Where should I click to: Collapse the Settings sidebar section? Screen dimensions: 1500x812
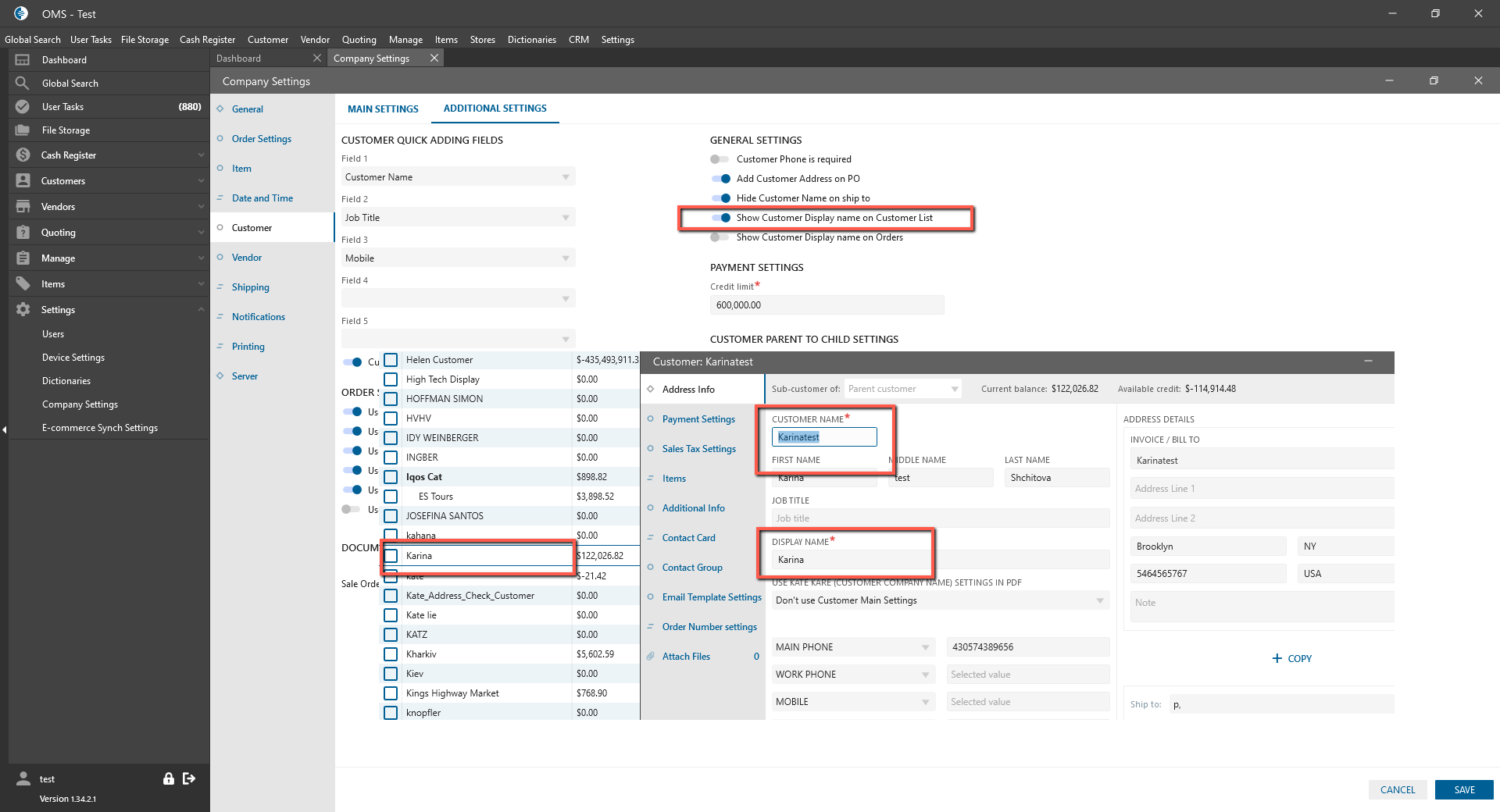click(x=201, y=310)
